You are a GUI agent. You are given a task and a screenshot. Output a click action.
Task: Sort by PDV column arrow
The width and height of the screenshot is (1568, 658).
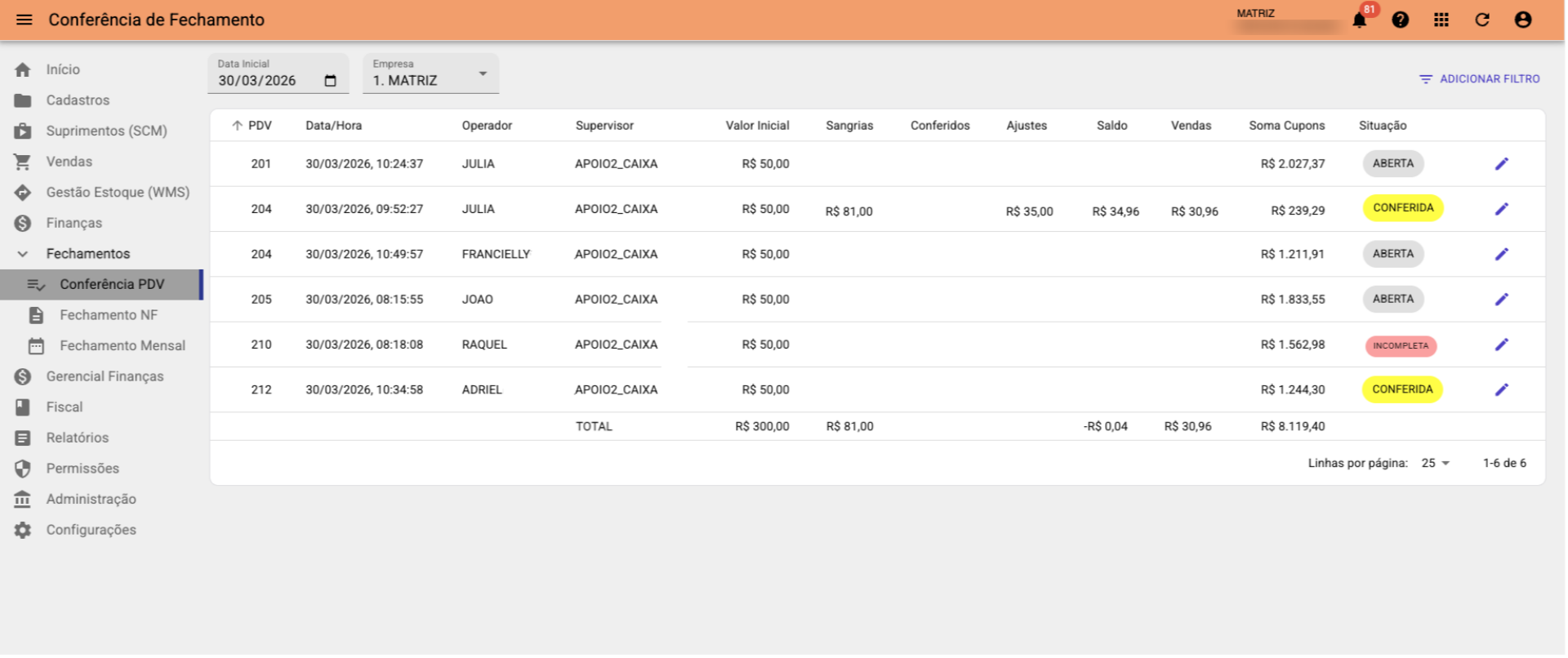point(237,126)
